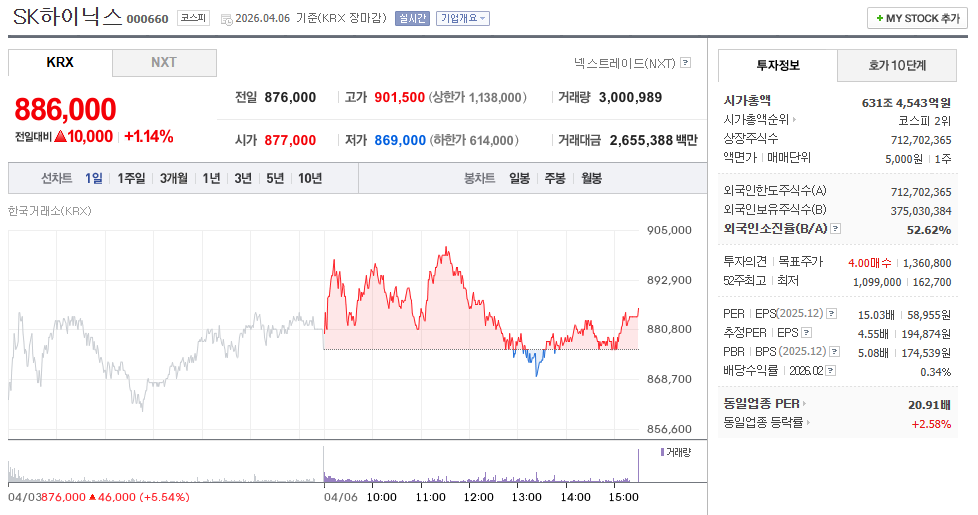This screenshot has width=978, height=515.
Task: Click current price 886,000
Action: [65, 109]
